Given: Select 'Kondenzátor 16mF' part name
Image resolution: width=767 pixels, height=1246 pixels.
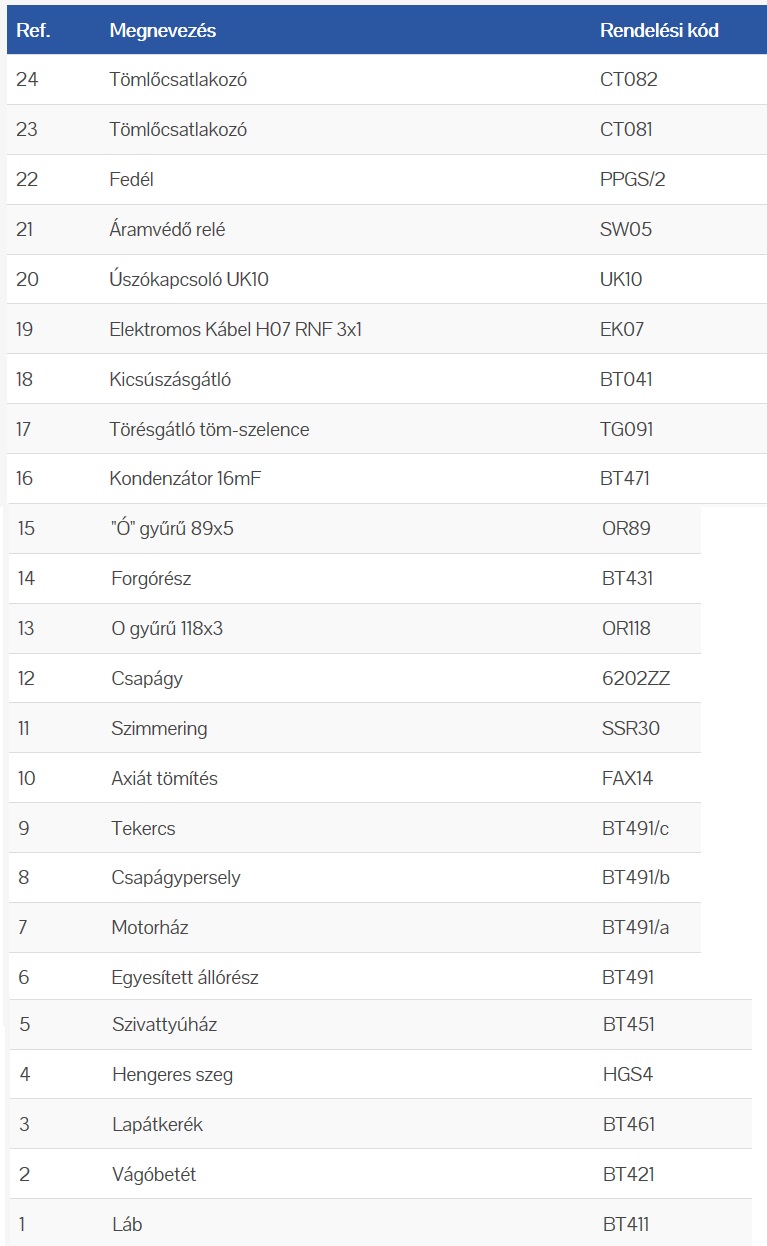Looking at the screenshot, I should coord(185,479).
